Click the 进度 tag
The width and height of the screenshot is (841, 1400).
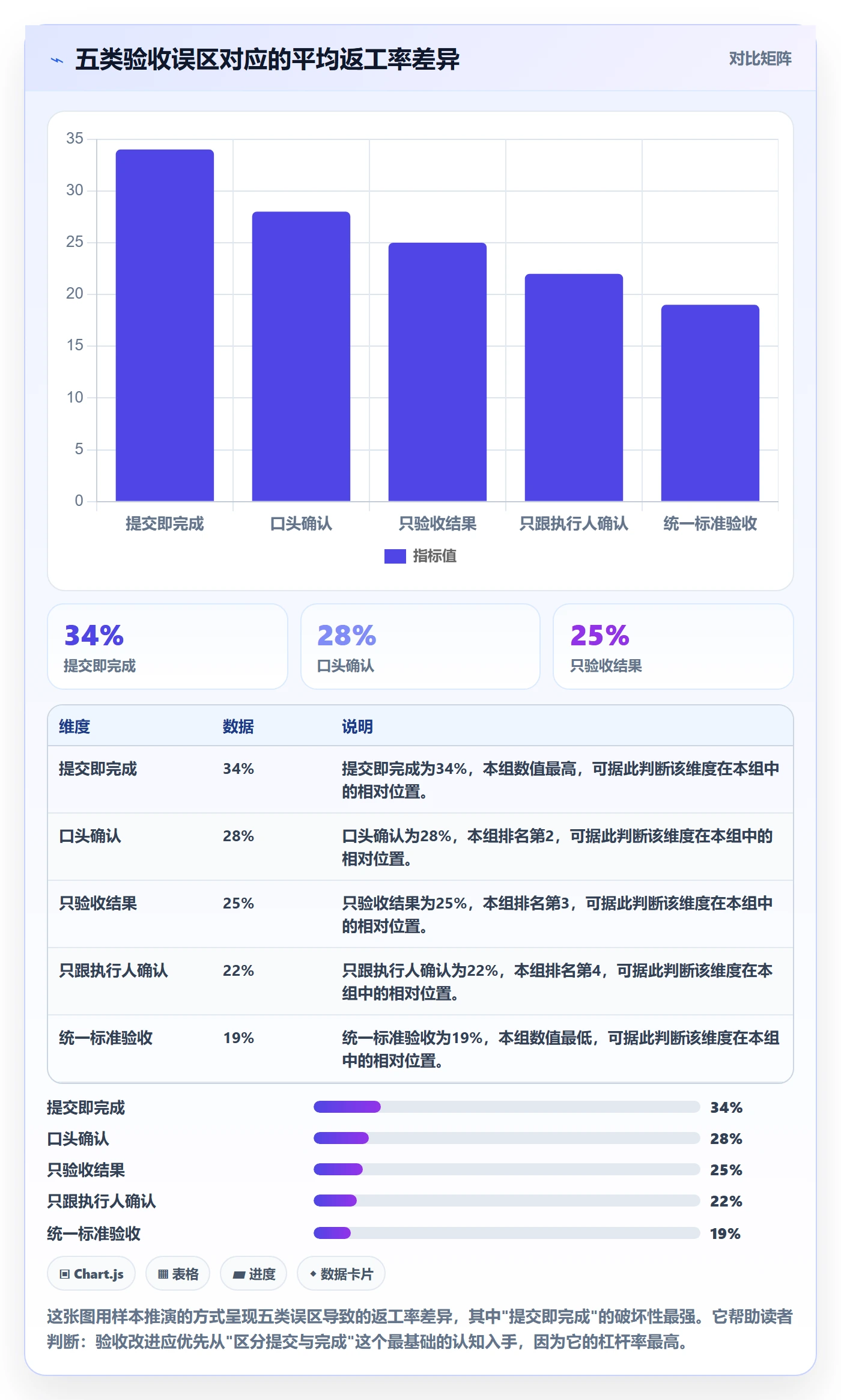254,1274
